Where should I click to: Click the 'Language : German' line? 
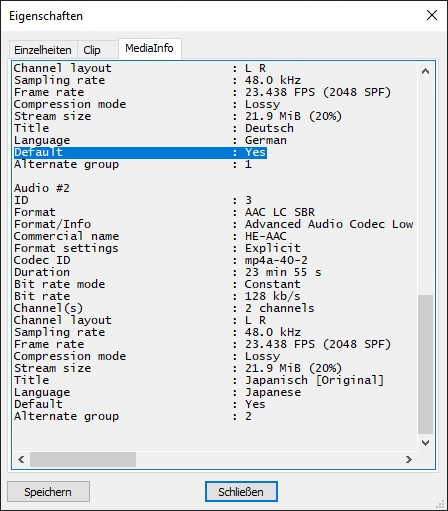(x=150, y=140)
